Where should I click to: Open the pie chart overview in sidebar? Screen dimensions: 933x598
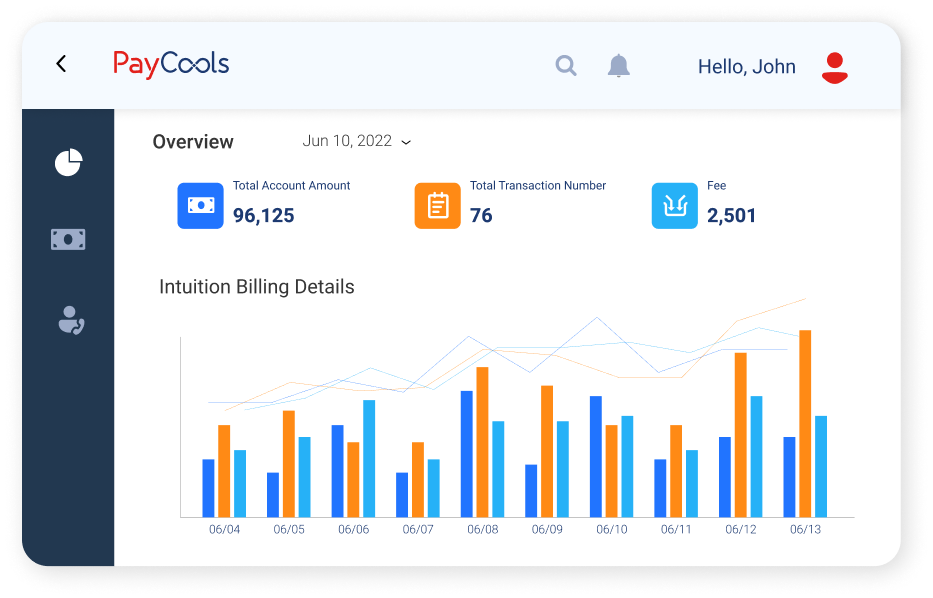tap(68, 162)
